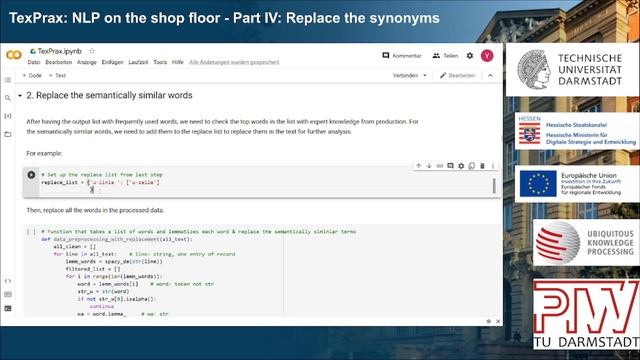
Task: Click the Technische Universität Darmstadt logo
Action: [x=573, y=70]
